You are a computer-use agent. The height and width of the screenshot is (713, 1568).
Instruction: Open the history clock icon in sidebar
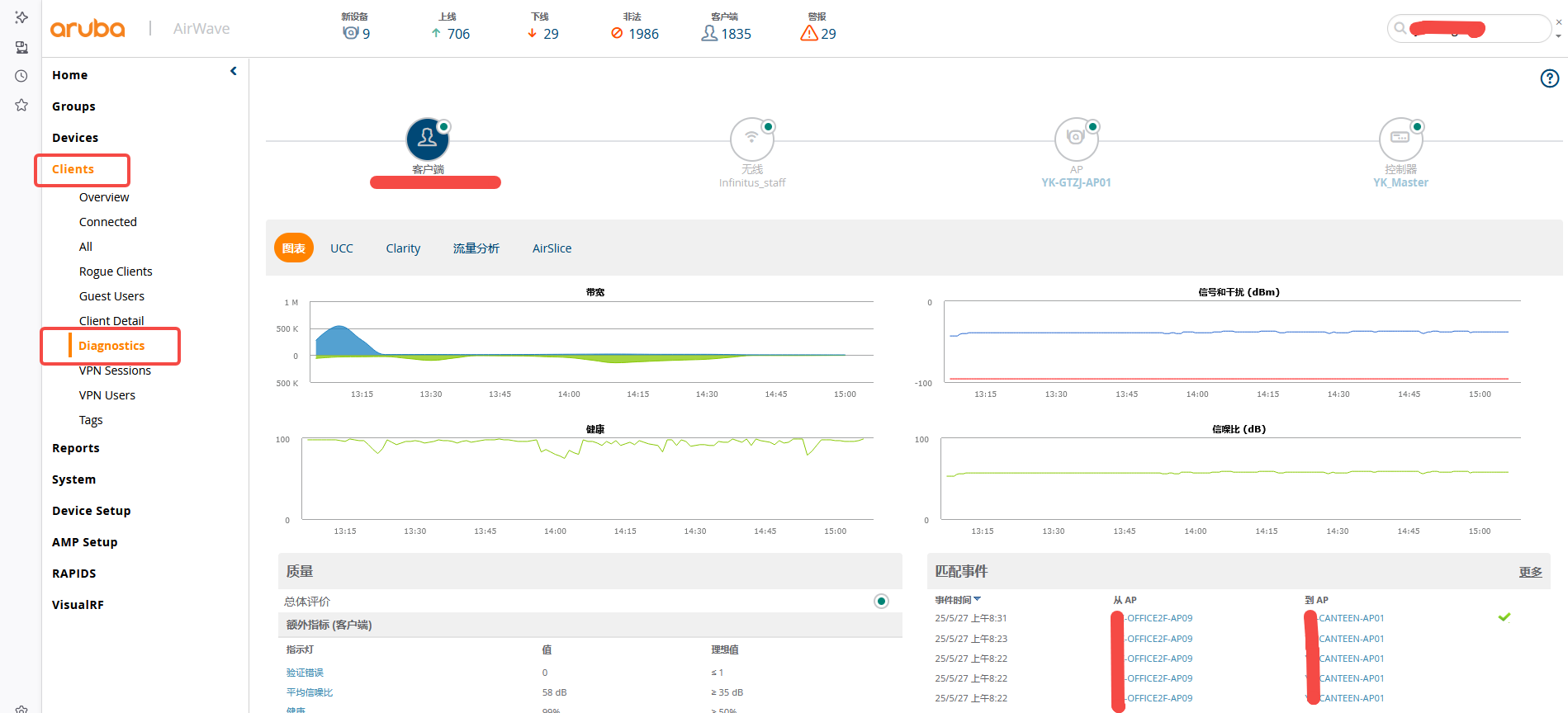coord(21,76)
